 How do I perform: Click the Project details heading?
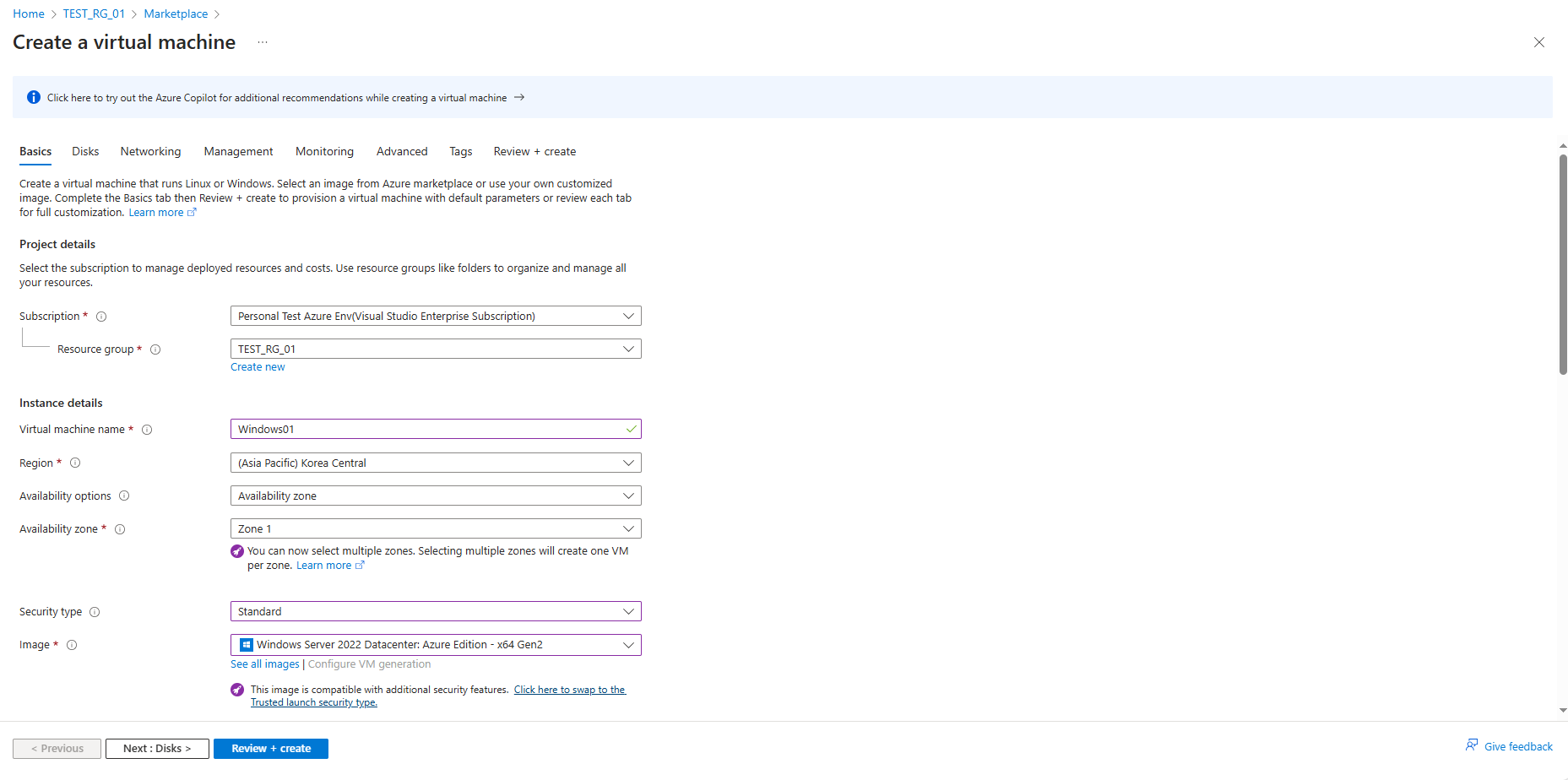coord(57,244)
